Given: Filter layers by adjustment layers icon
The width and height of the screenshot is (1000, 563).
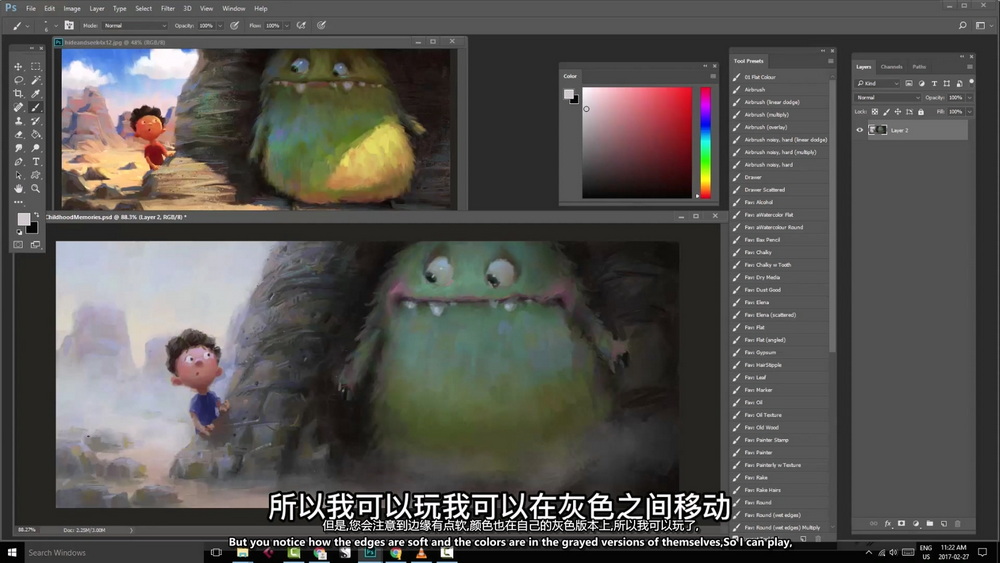Looking at the screenshot, I should click(x=922, y=83).
